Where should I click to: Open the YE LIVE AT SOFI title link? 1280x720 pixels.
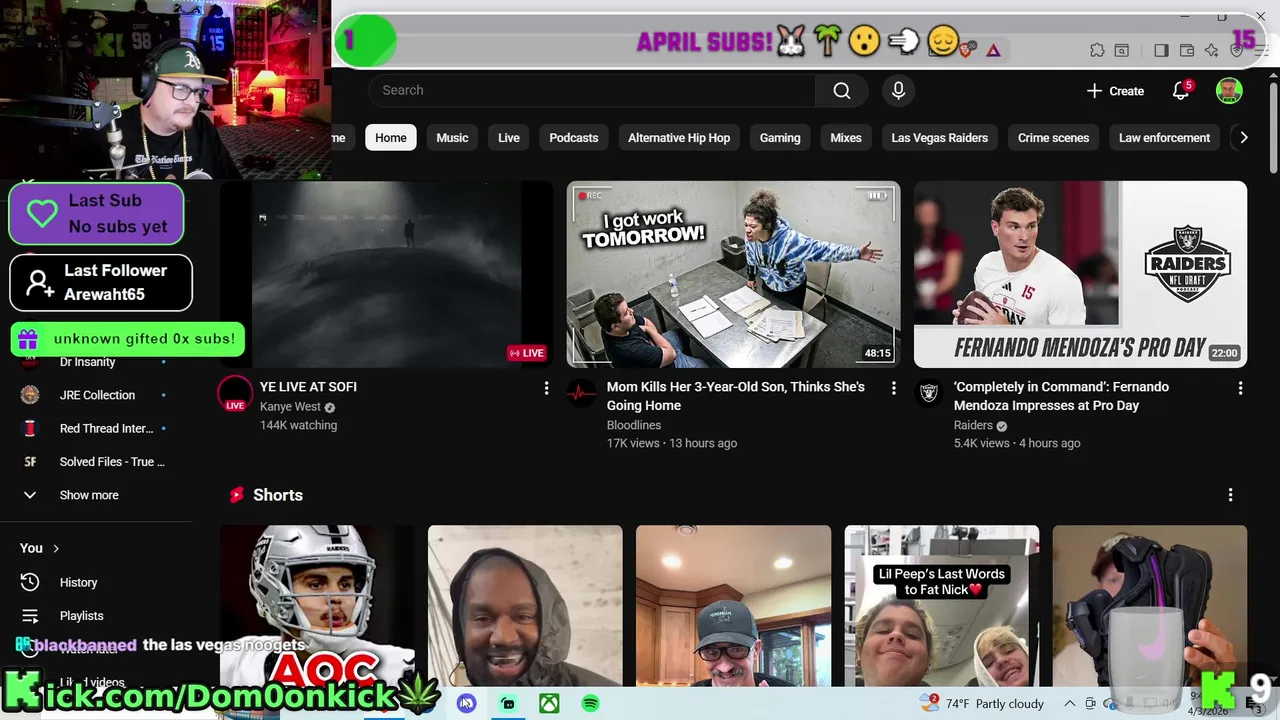308,387
